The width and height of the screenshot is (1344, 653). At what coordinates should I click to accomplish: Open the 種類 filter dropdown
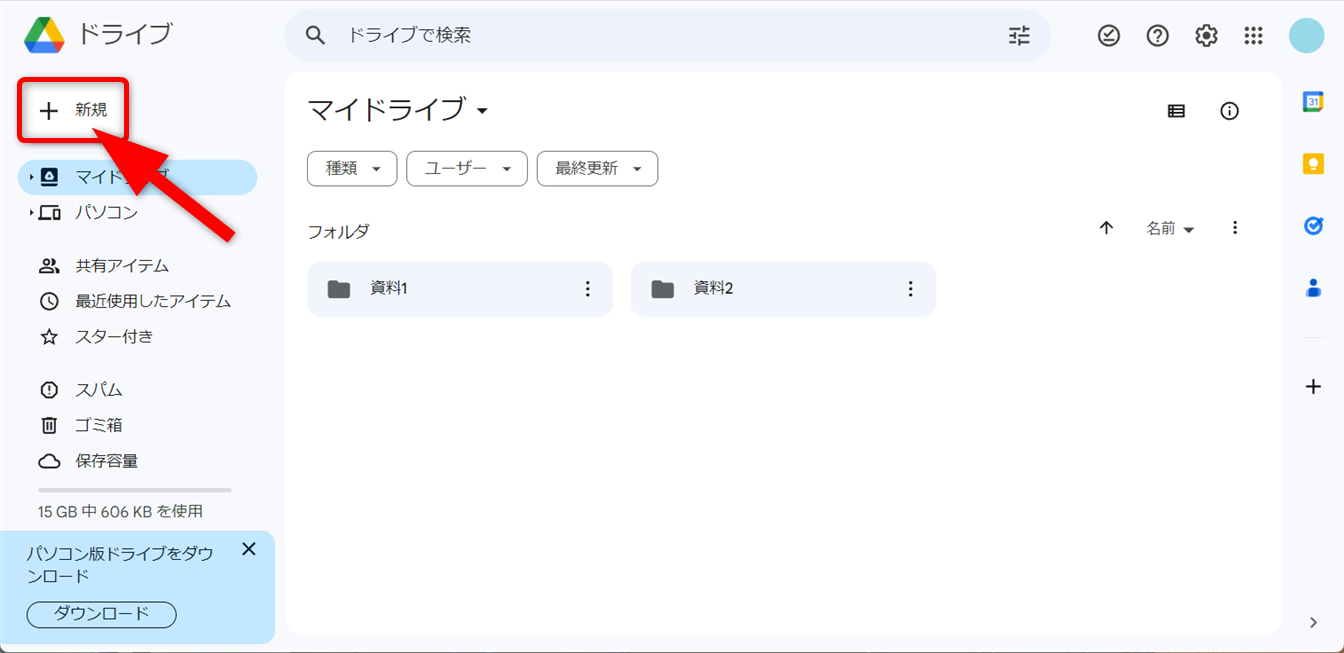click(x=352, y=169)
